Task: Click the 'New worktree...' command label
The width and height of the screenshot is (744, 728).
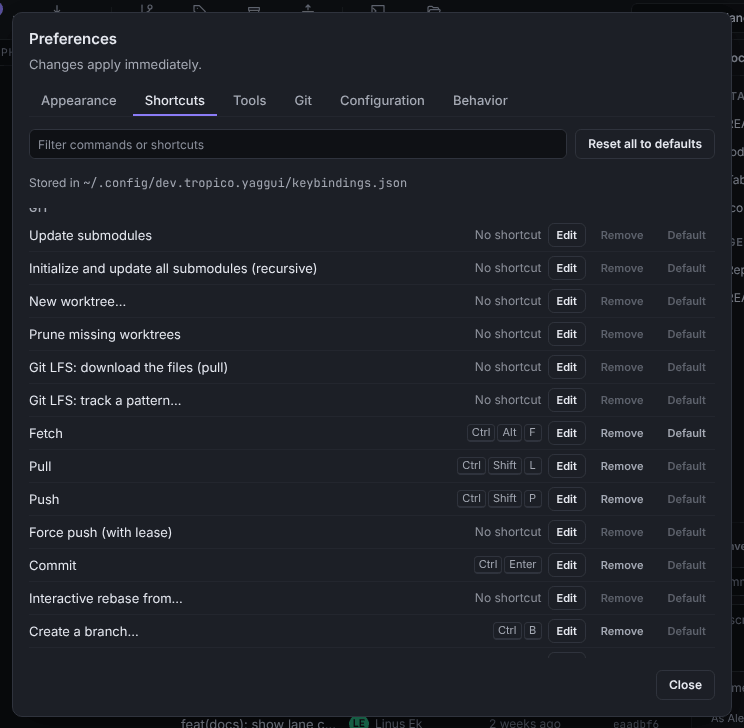Action: click(x=77, y=301)
